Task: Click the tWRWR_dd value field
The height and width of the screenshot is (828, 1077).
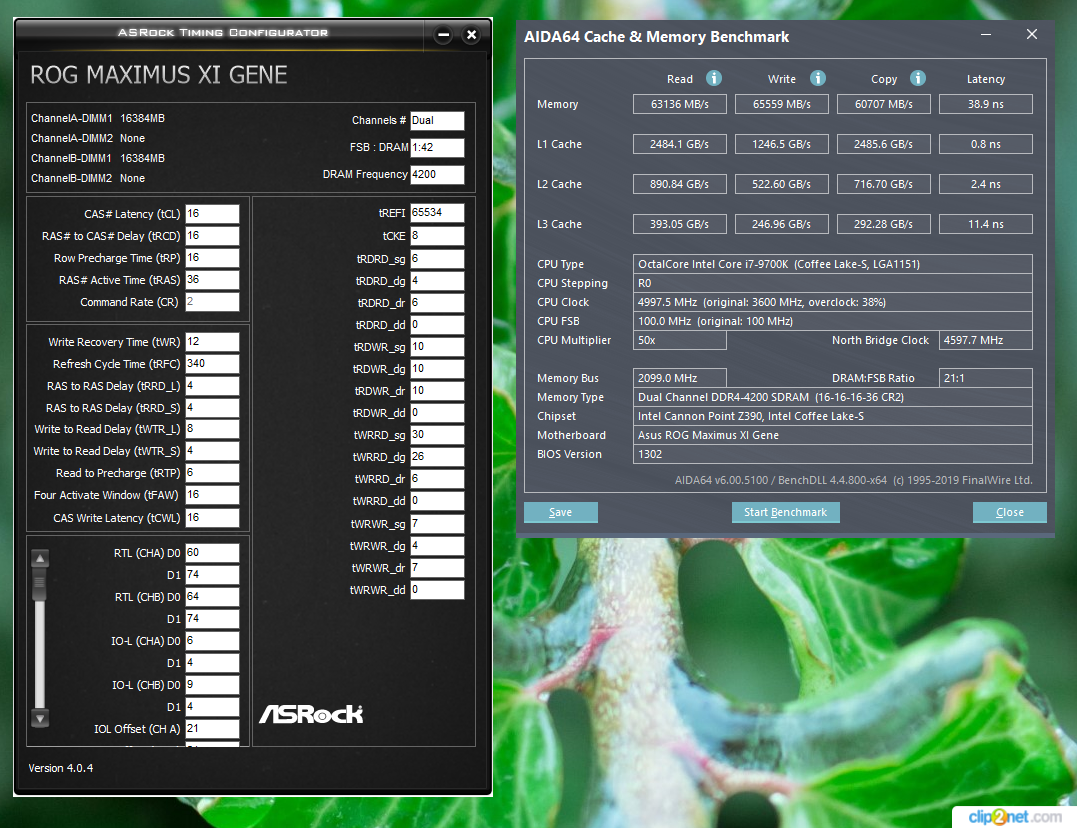Action: pyautogui.click(x=438, y=590)
